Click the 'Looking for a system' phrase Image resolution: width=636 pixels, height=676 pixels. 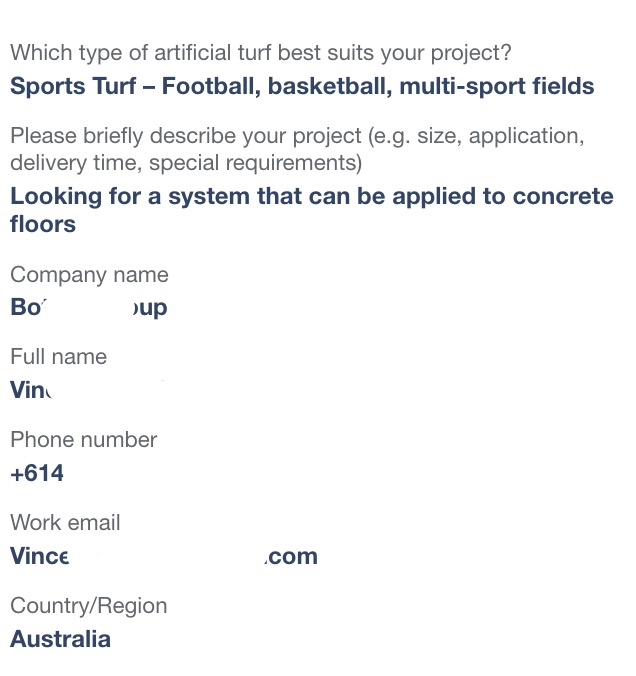130,197
